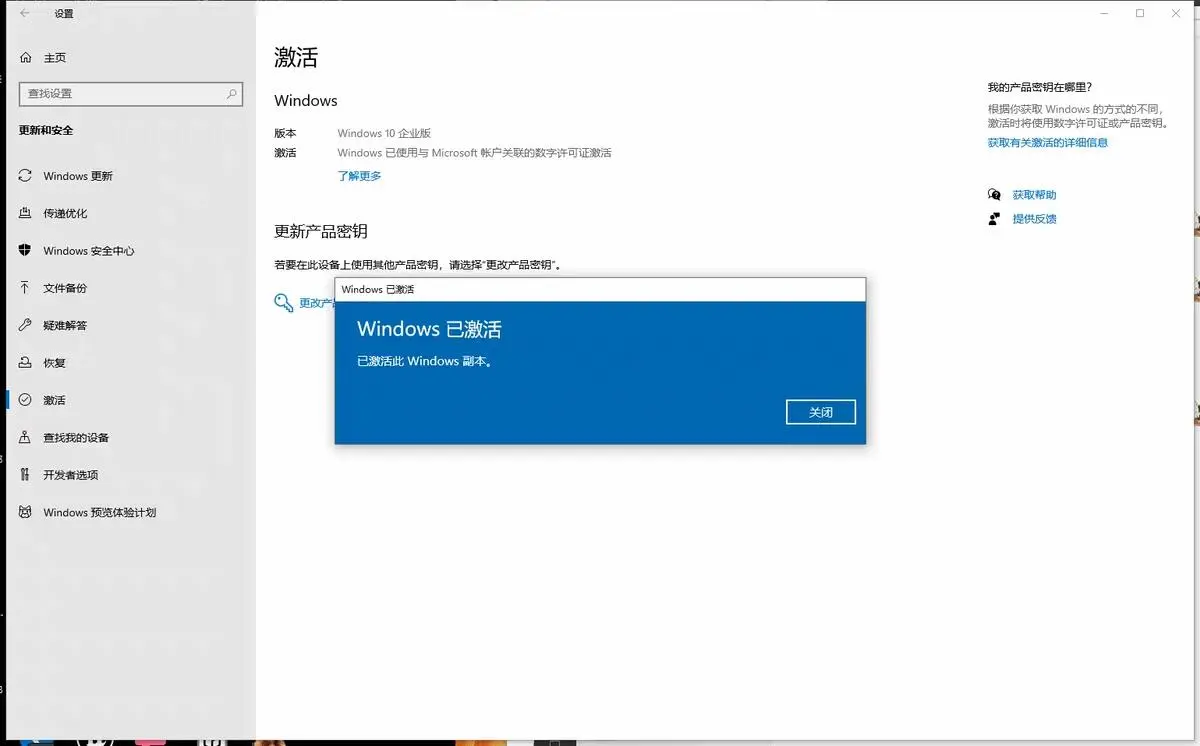Select the 传递优化 sidebar icon
Screen dimensions: 1200x746
(25, 213)
